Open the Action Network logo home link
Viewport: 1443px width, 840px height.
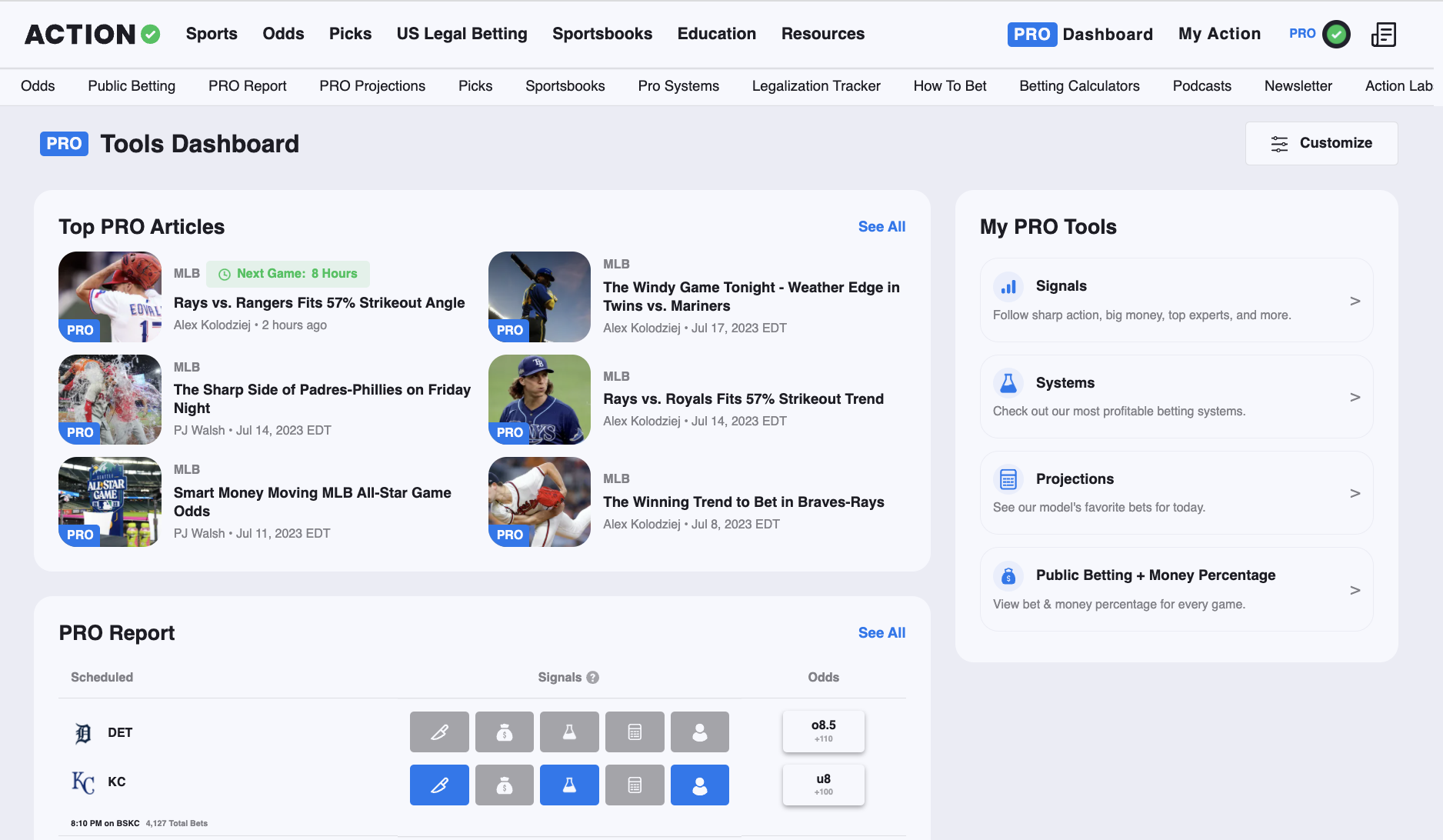(92, 34)
